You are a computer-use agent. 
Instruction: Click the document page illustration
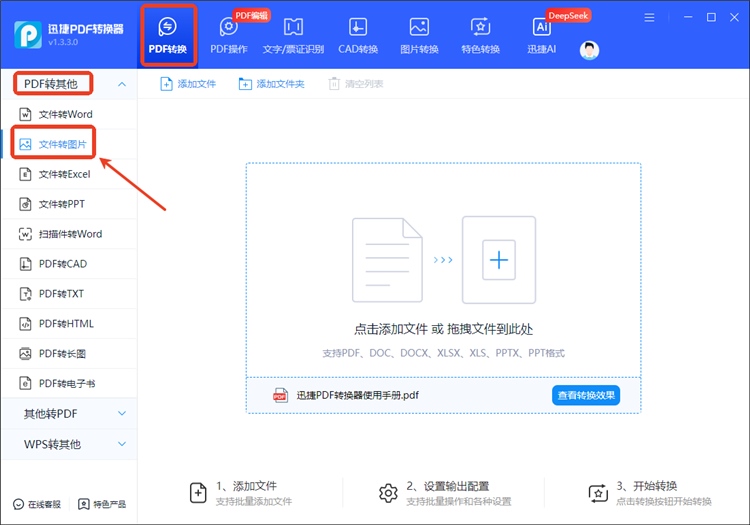click(x=387, y=260)
